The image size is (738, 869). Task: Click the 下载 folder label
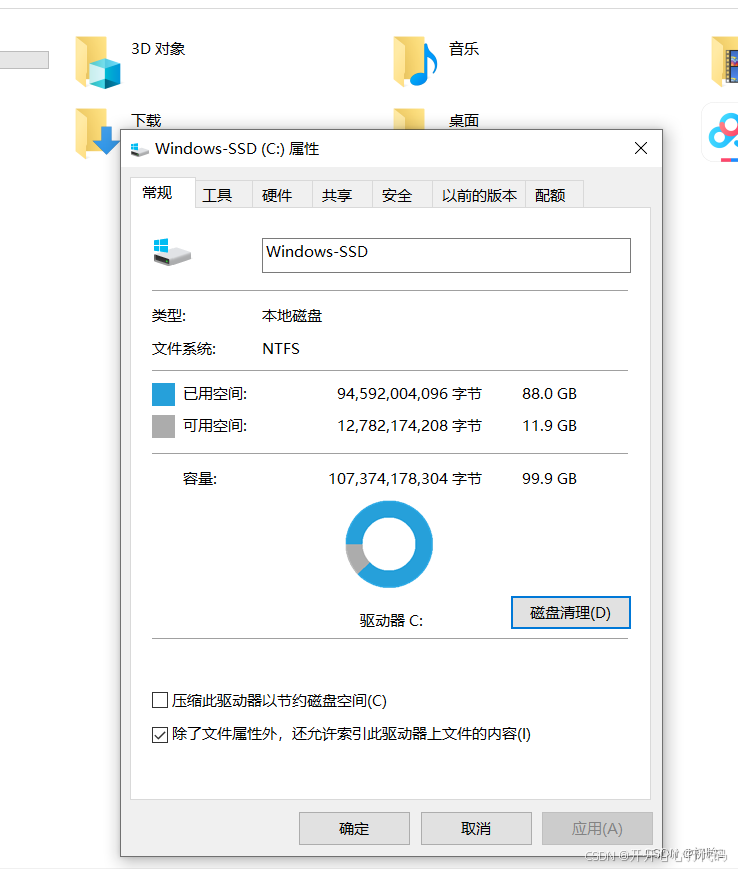click(x=146, y=120)
